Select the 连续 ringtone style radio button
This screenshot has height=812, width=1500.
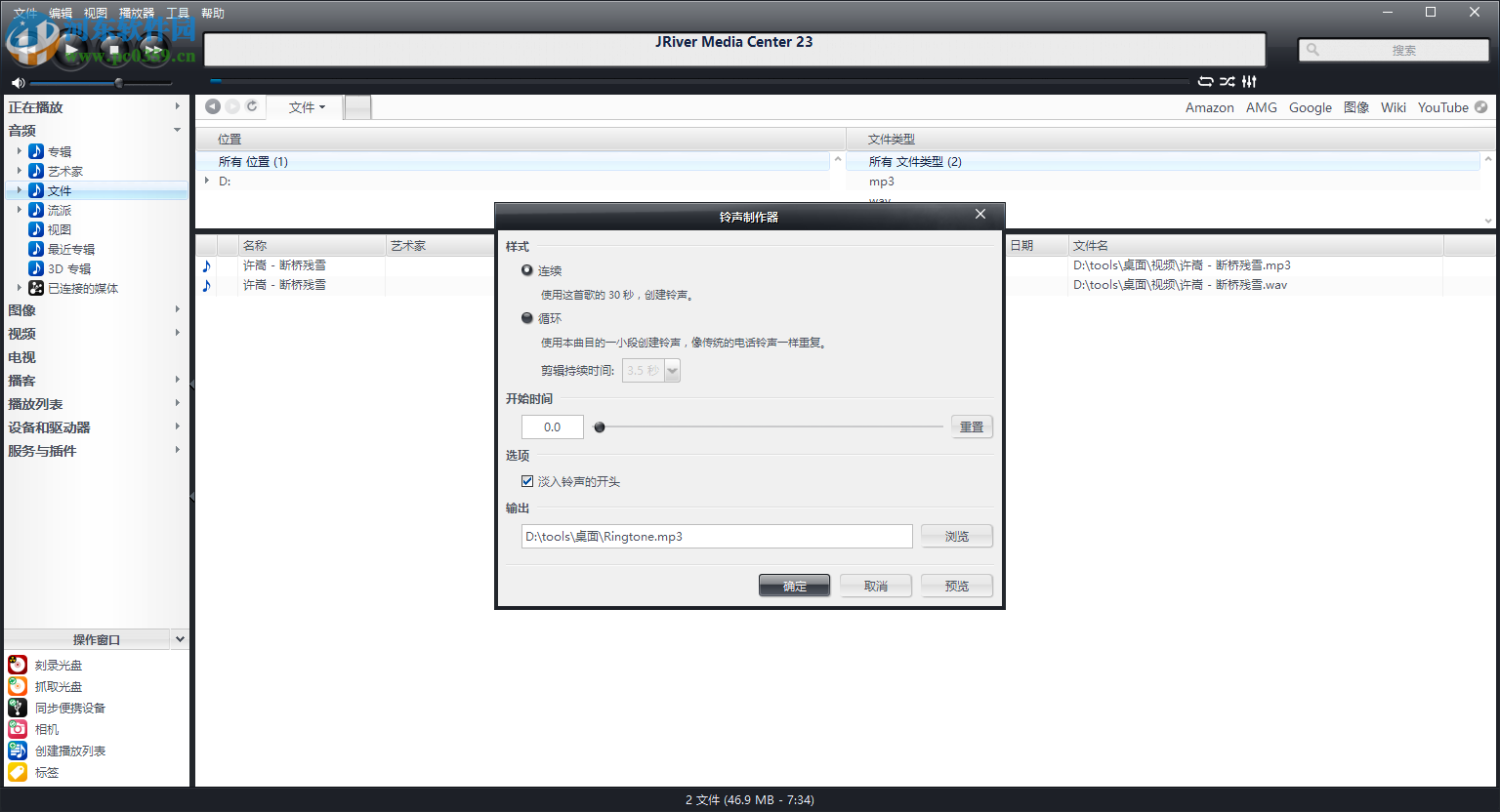527,270
